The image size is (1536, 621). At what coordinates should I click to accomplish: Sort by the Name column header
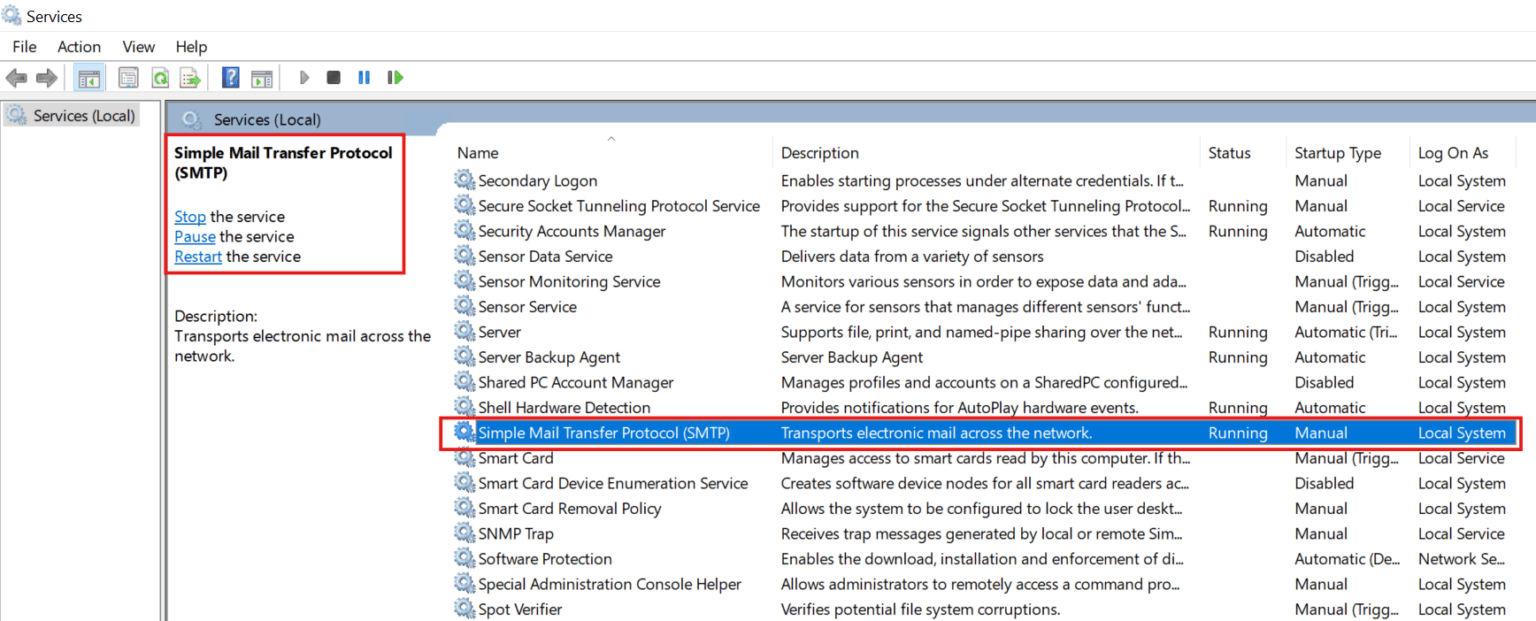[x=478, y=153]
